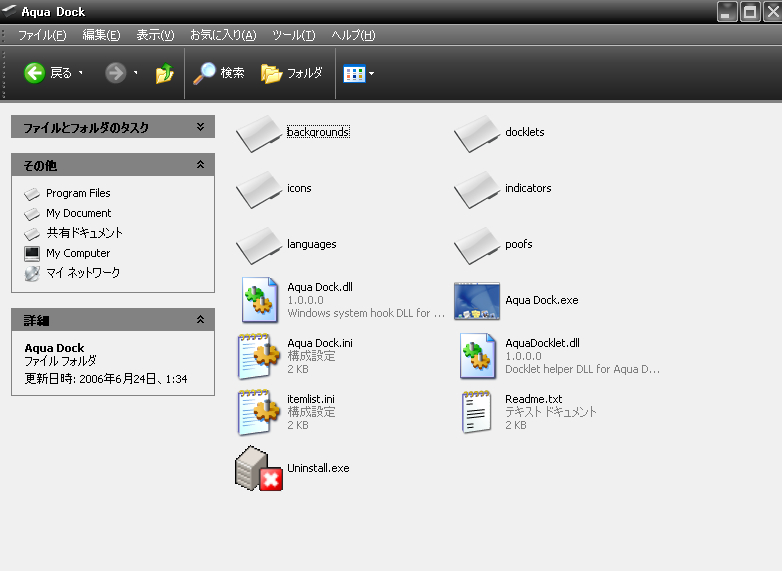The width and height of the screenshot is (782, 571).
Task: Open the My Computer link
Action: click(x=78, y=253)
